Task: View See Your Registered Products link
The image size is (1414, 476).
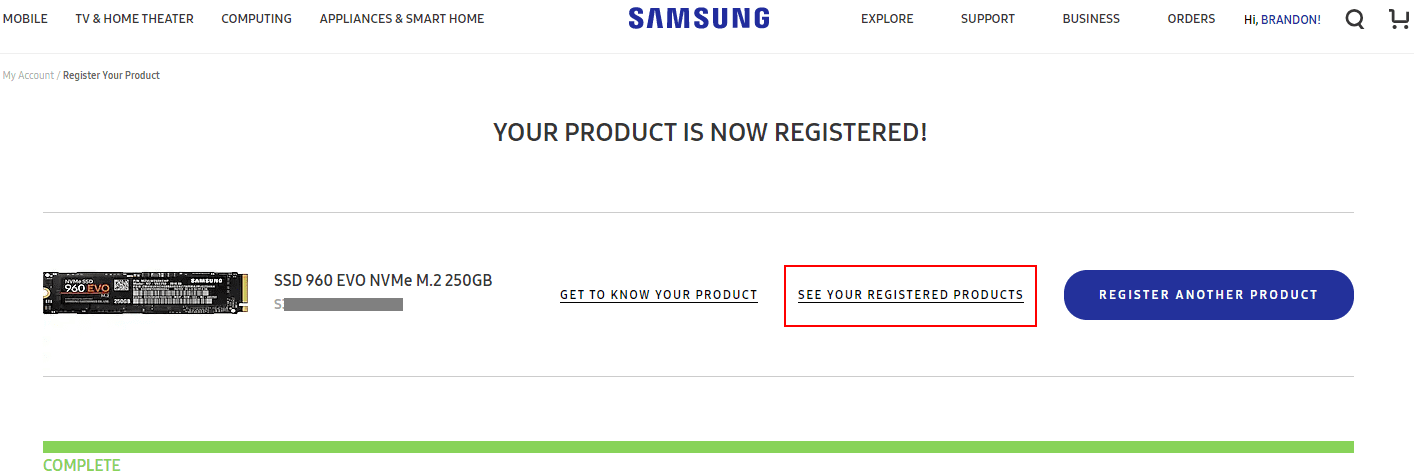Action: (x=910, y=295)
